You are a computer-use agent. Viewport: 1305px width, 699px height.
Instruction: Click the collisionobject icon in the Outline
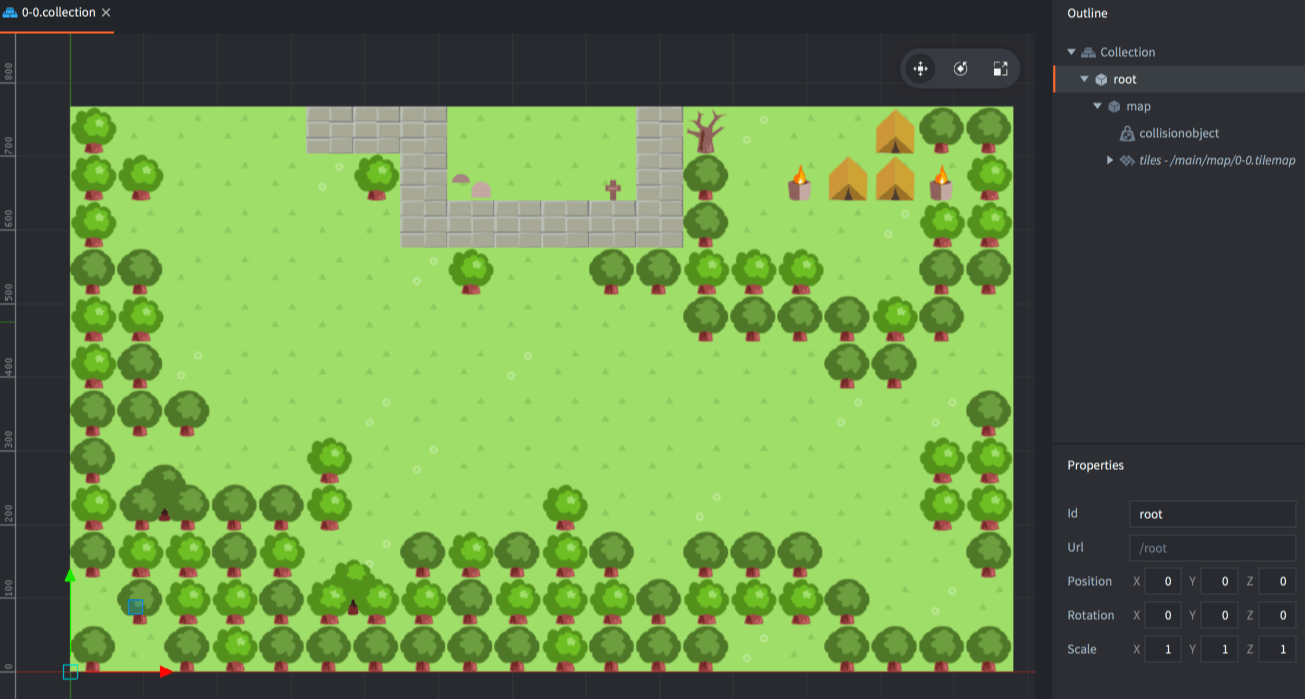[x=1127, y=133]
